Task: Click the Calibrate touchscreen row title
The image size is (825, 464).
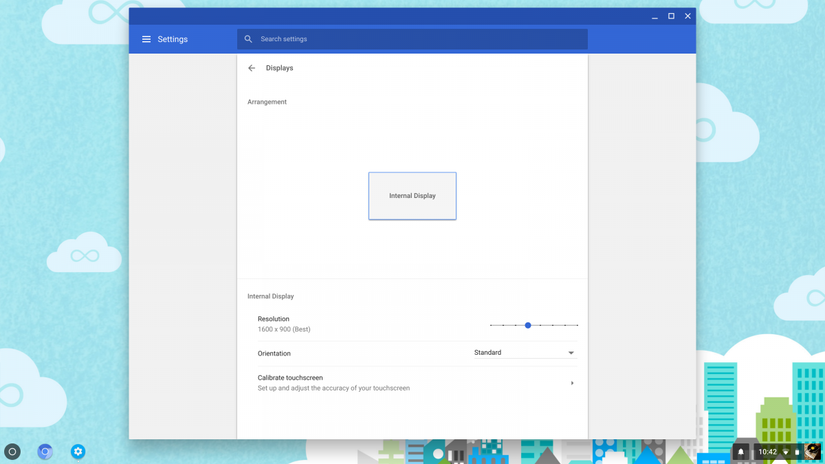Action: coord(290,378)
